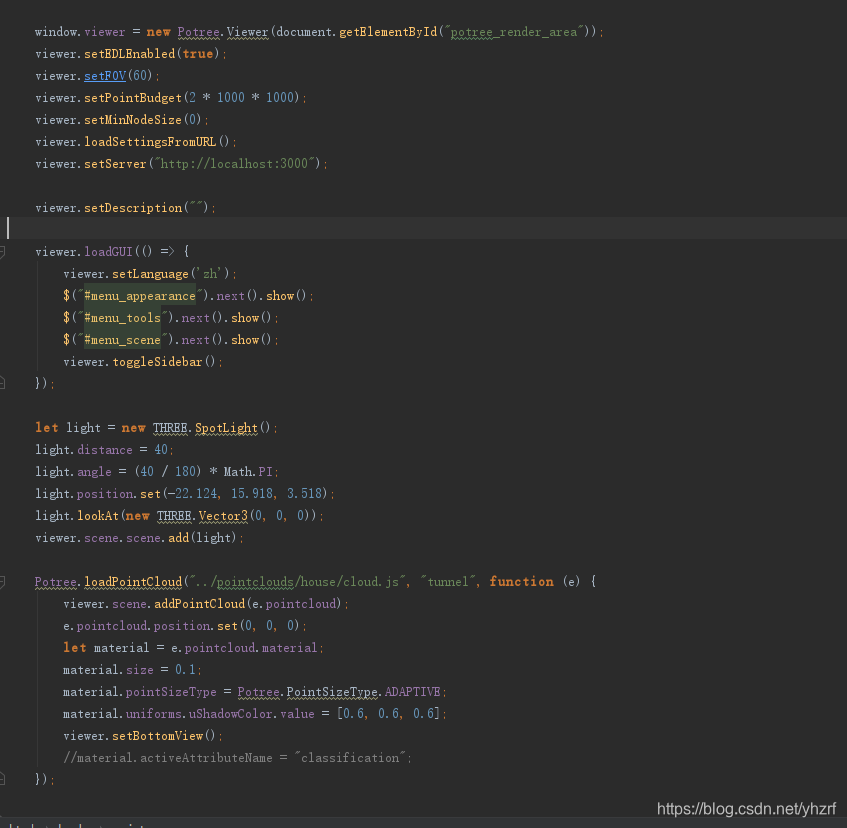Click the loadPointCloud function name
847x828 pixels.
(x=133, y=582)
